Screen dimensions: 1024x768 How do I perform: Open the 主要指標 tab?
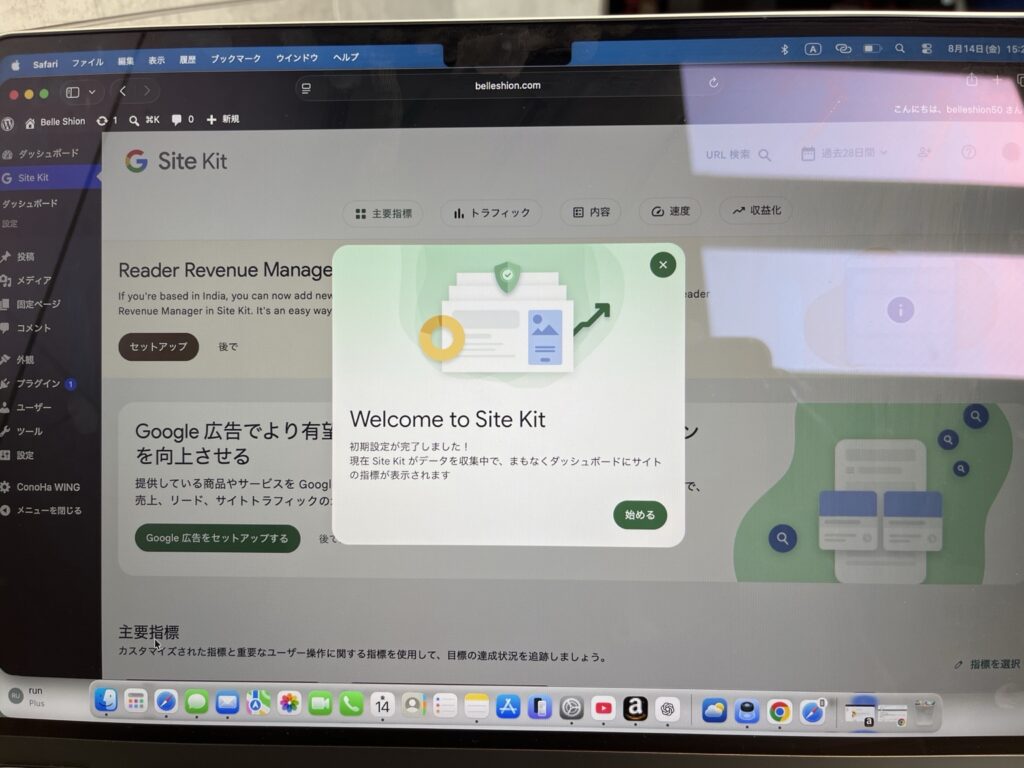pos(383,214)
